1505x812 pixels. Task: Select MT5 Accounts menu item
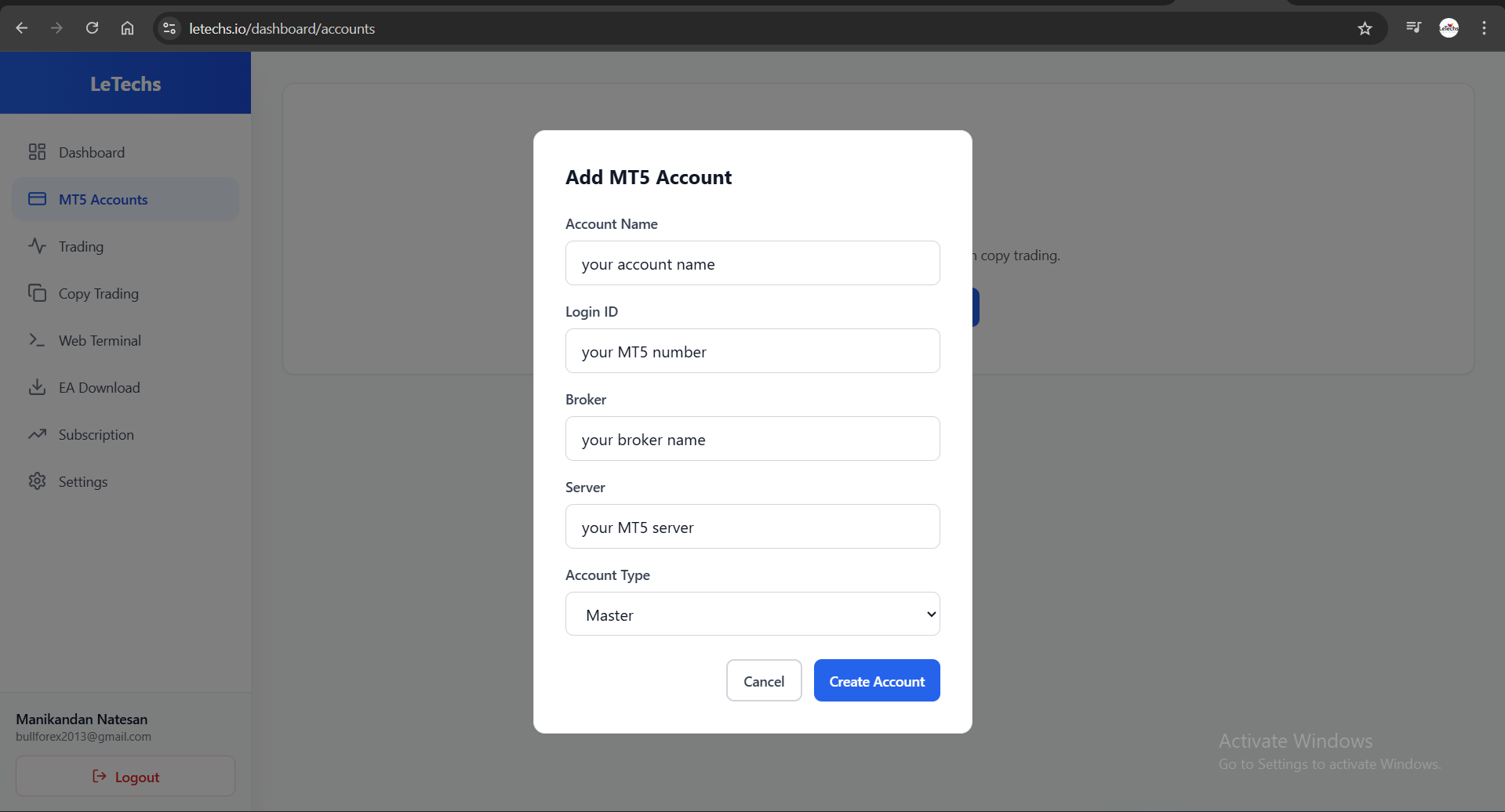(x=125, y=199)
